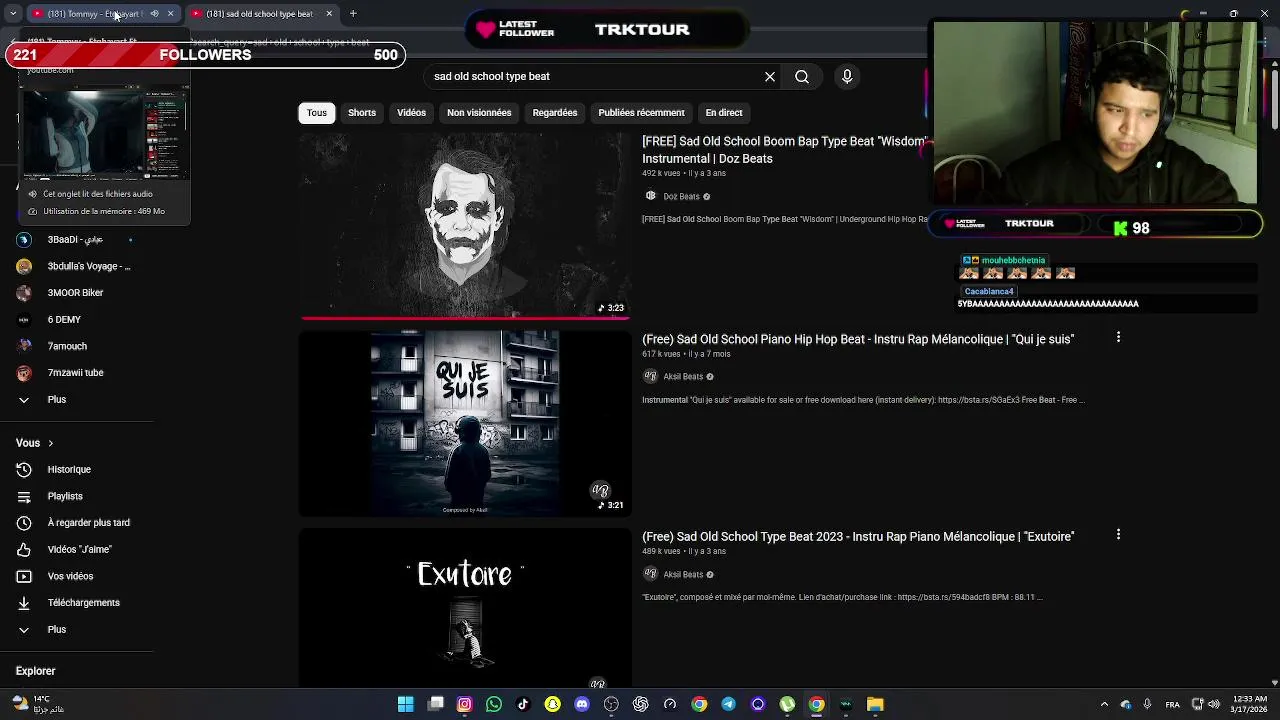Open File Explorer from the taskbar

pos(875,704)
